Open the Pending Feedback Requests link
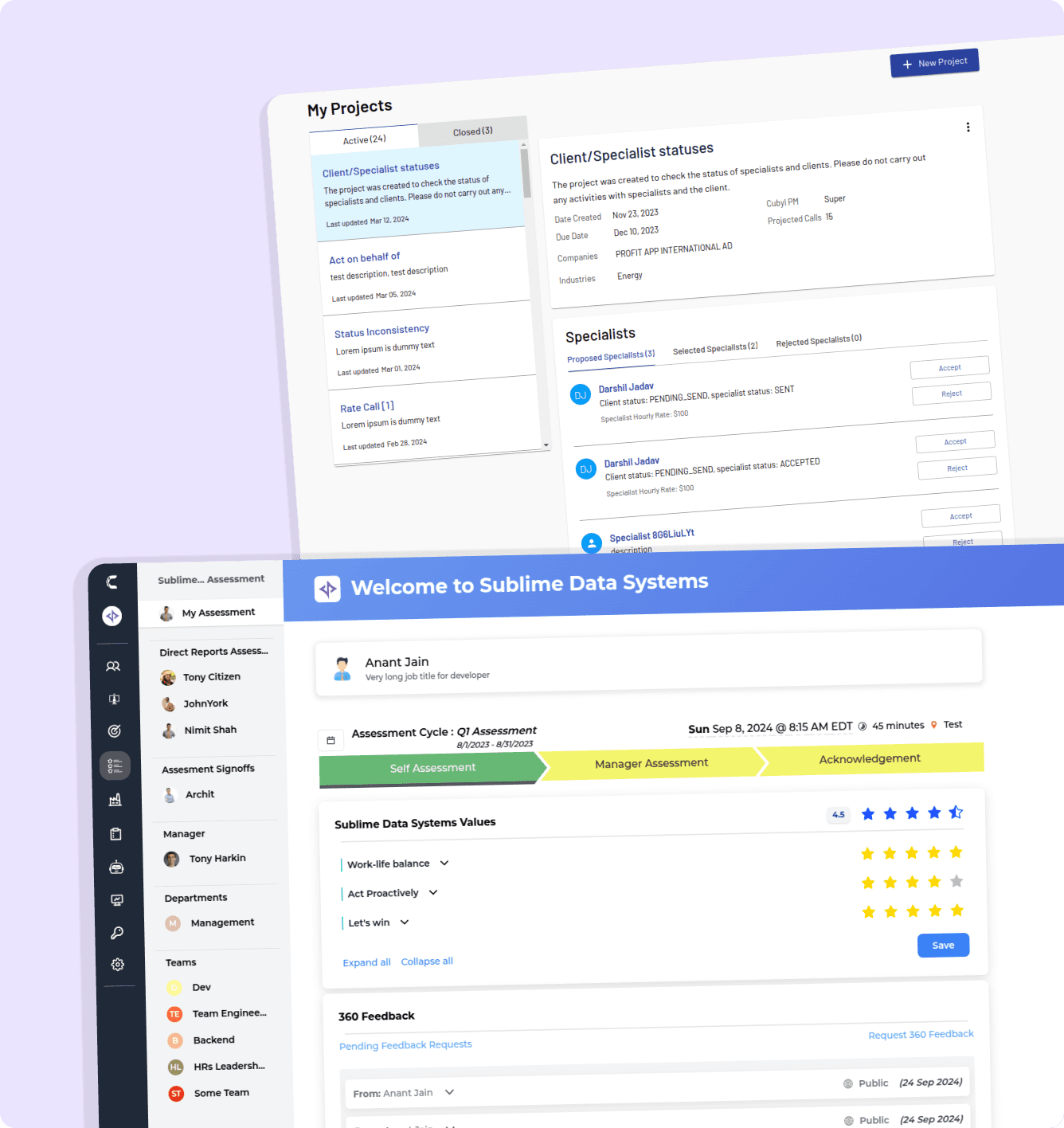This screenshot has width=1064, height=1128. point(405,1045)
